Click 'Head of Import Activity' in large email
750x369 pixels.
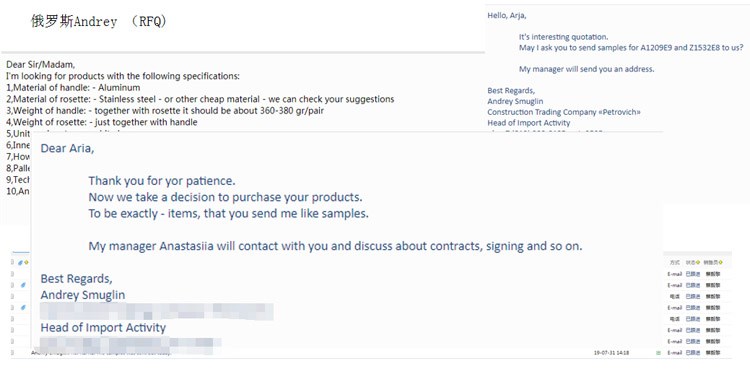pyautogui.click(x=103, y=328)
